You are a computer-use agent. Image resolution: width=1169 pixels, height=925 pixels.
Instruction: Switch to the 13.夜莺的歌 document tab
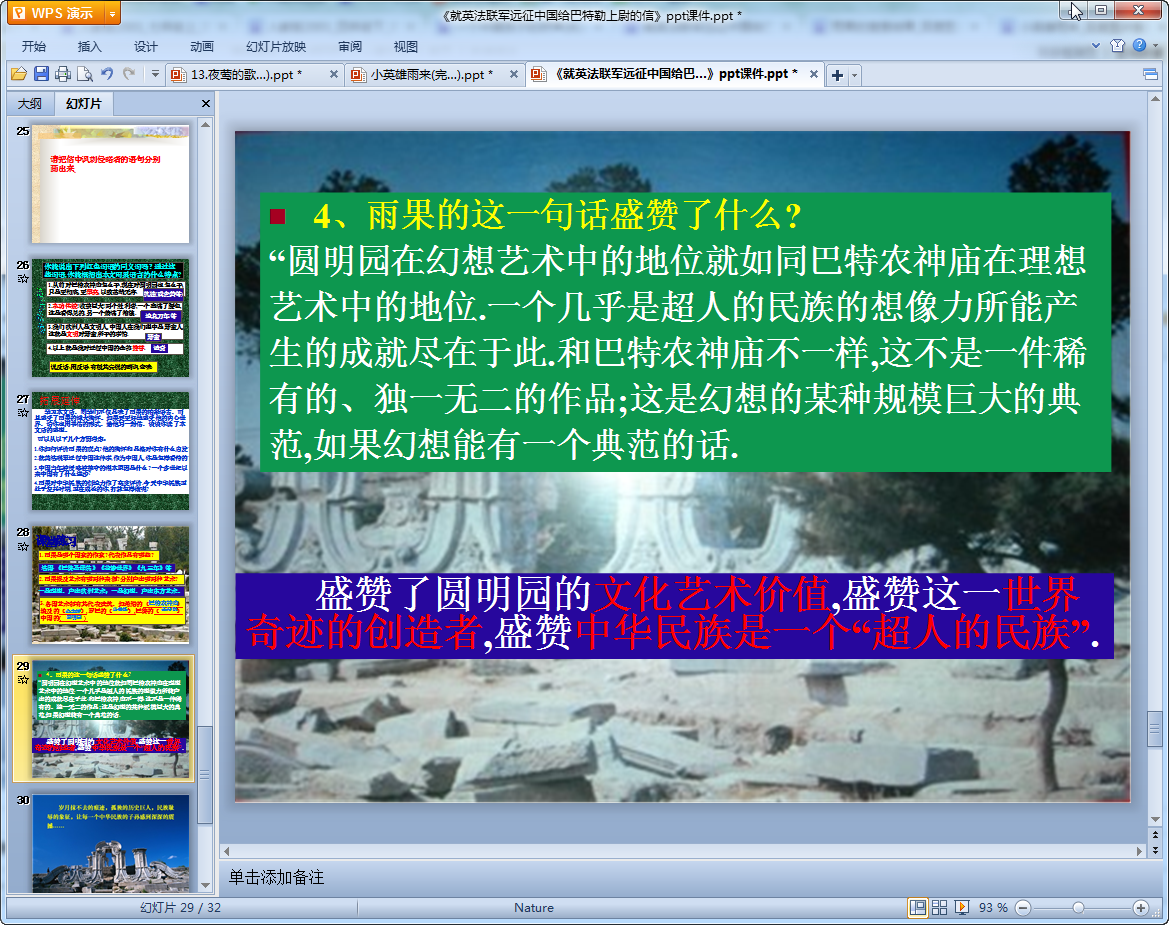point(246,75)
